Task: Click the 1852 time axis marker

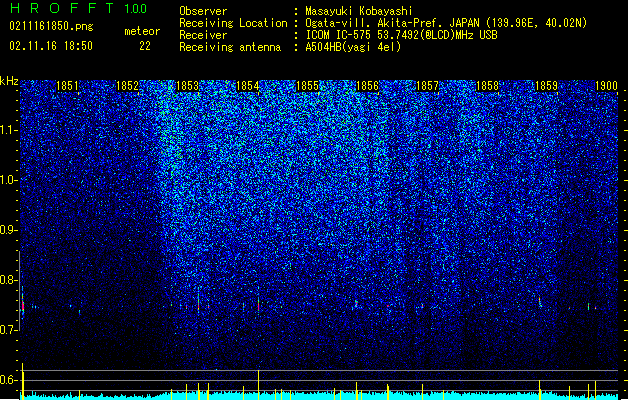Action: pos(127,86)
